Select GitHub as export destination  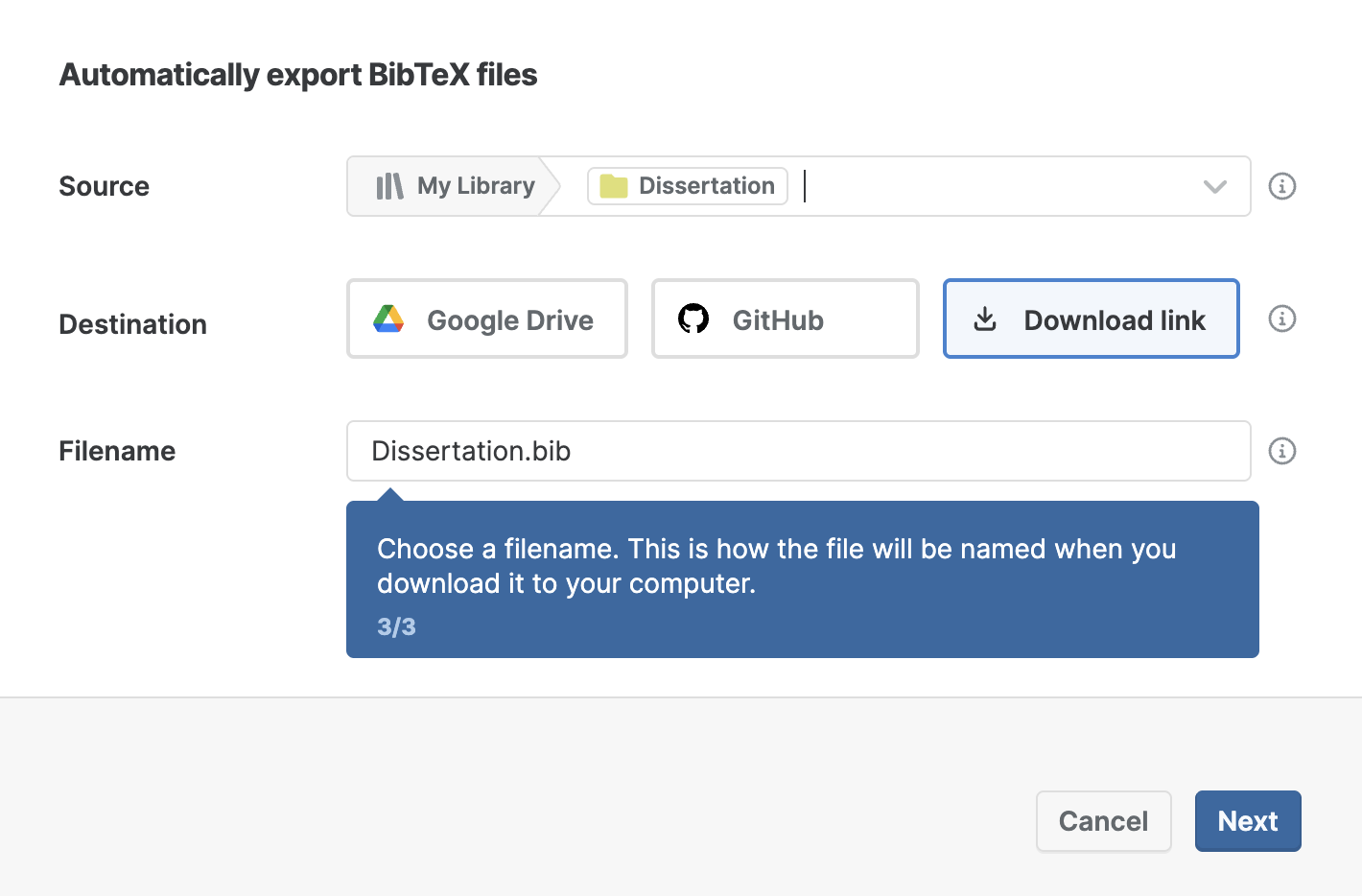point(785,319)
